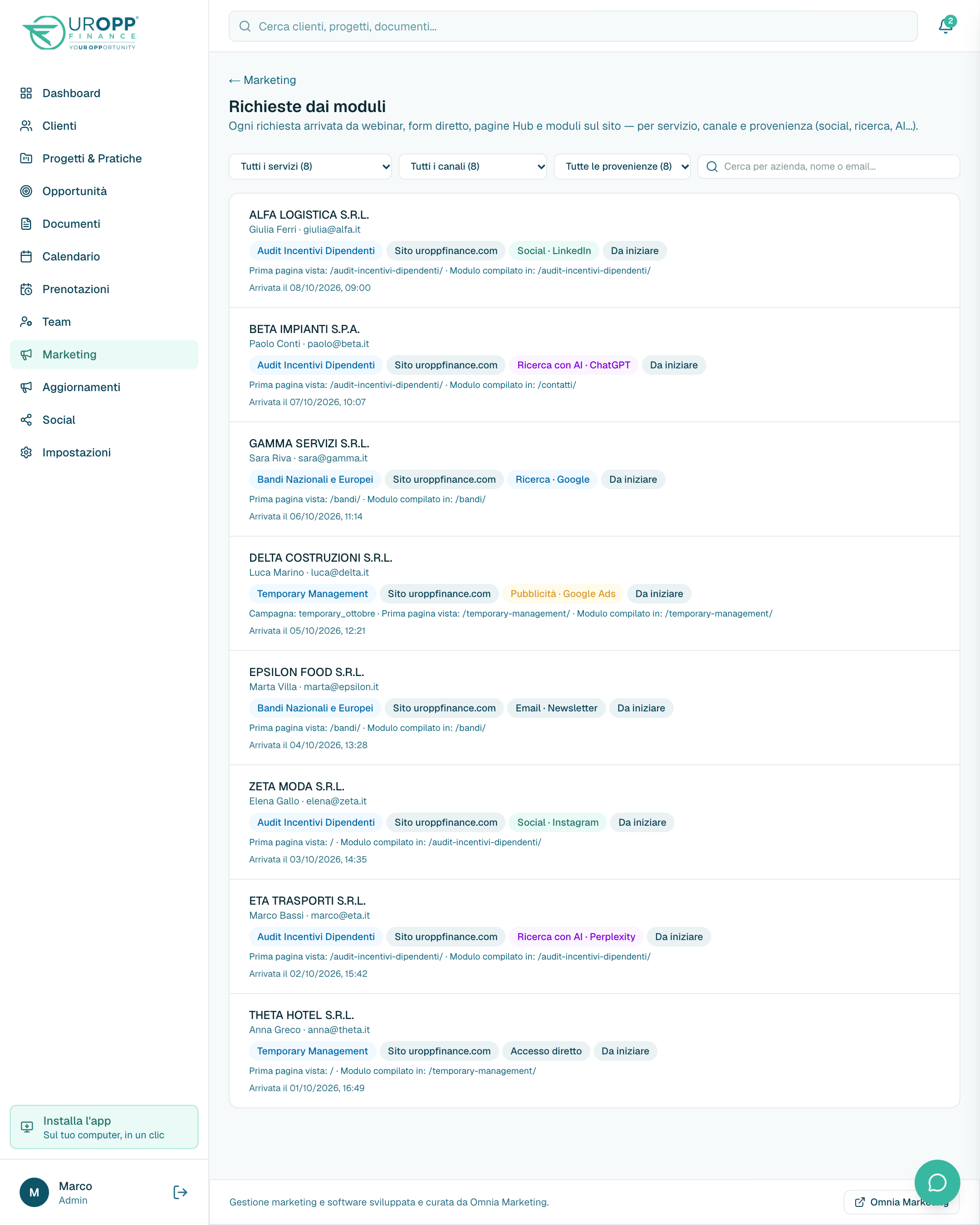
Task: Click the Social share icon
Action: click(26, 420)
